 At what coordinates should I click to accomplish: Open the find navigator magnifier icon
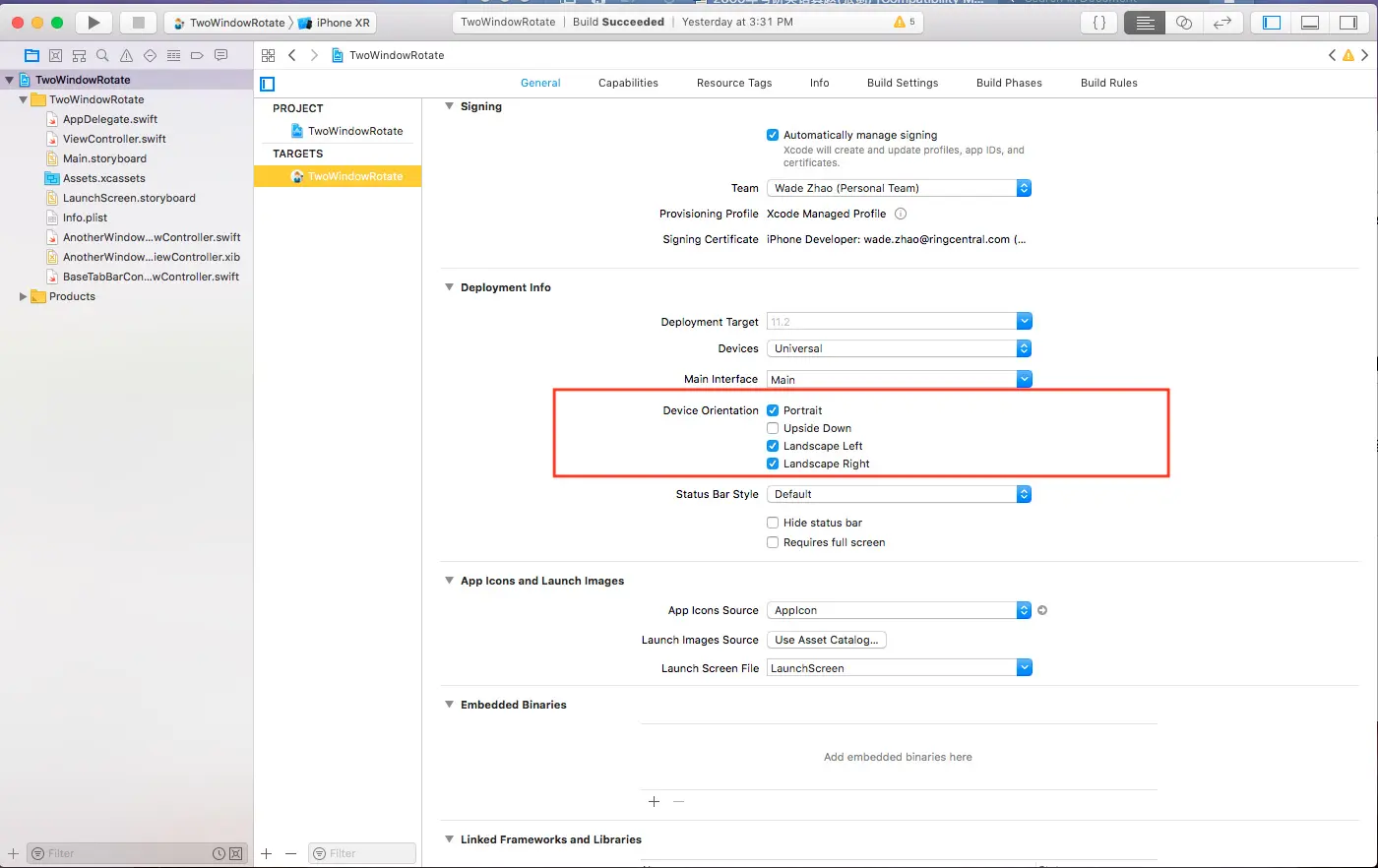(x=102, y=55)
